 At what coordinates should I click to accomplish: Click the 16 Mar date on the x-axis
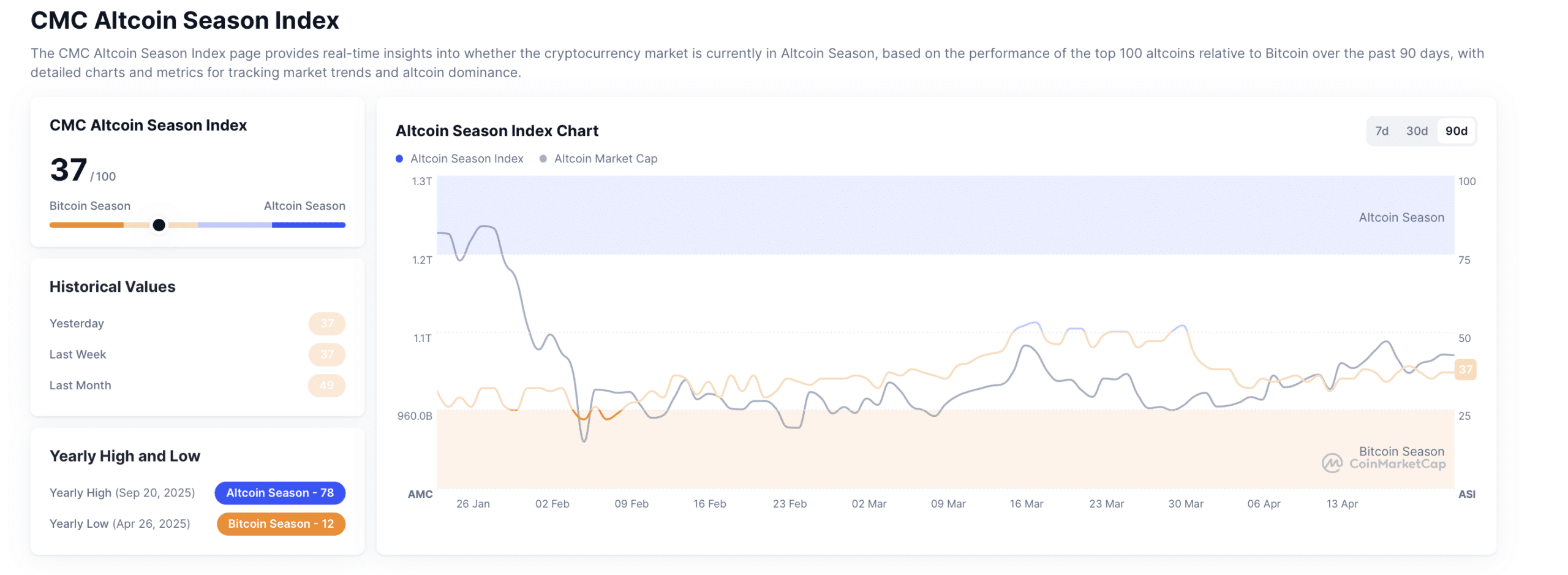[x=1026, y=504]
